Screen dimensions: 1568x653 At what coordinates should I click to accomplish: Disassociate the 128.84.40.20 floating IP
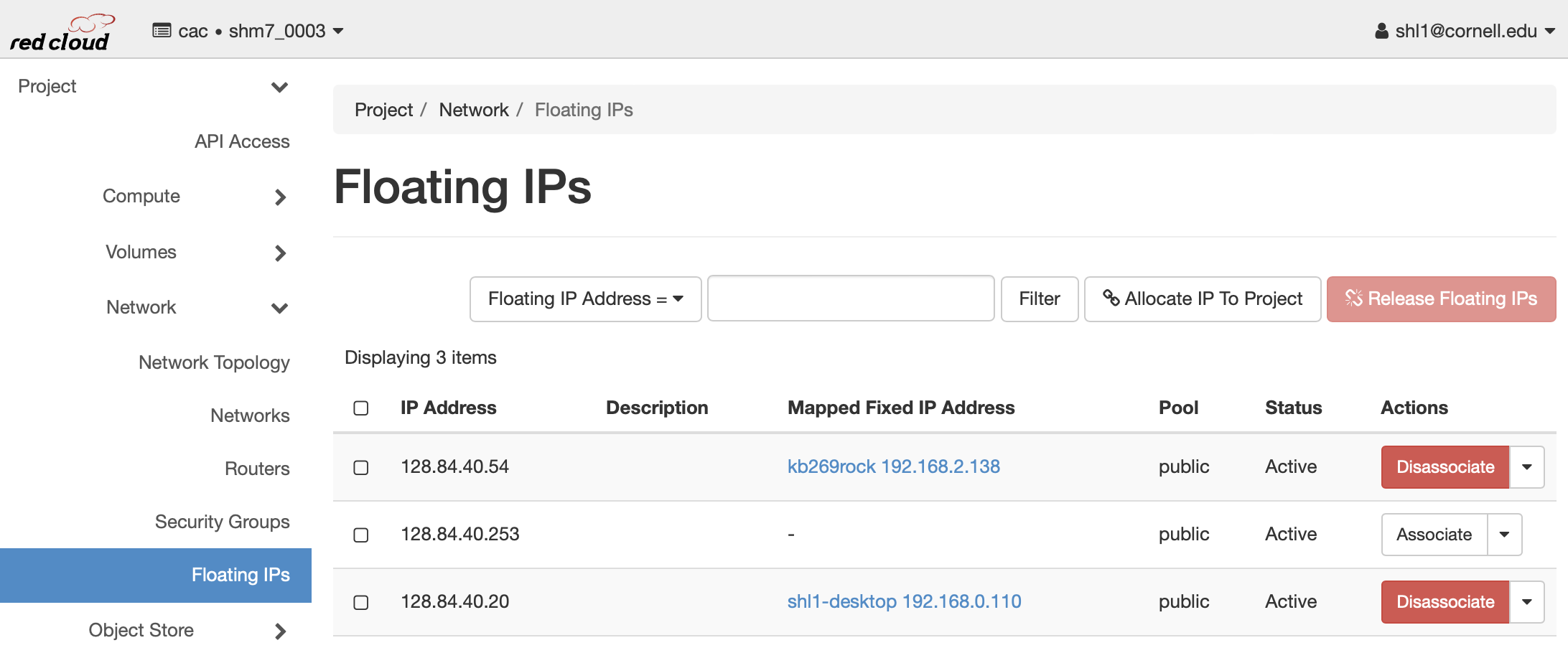(1445, 602)
